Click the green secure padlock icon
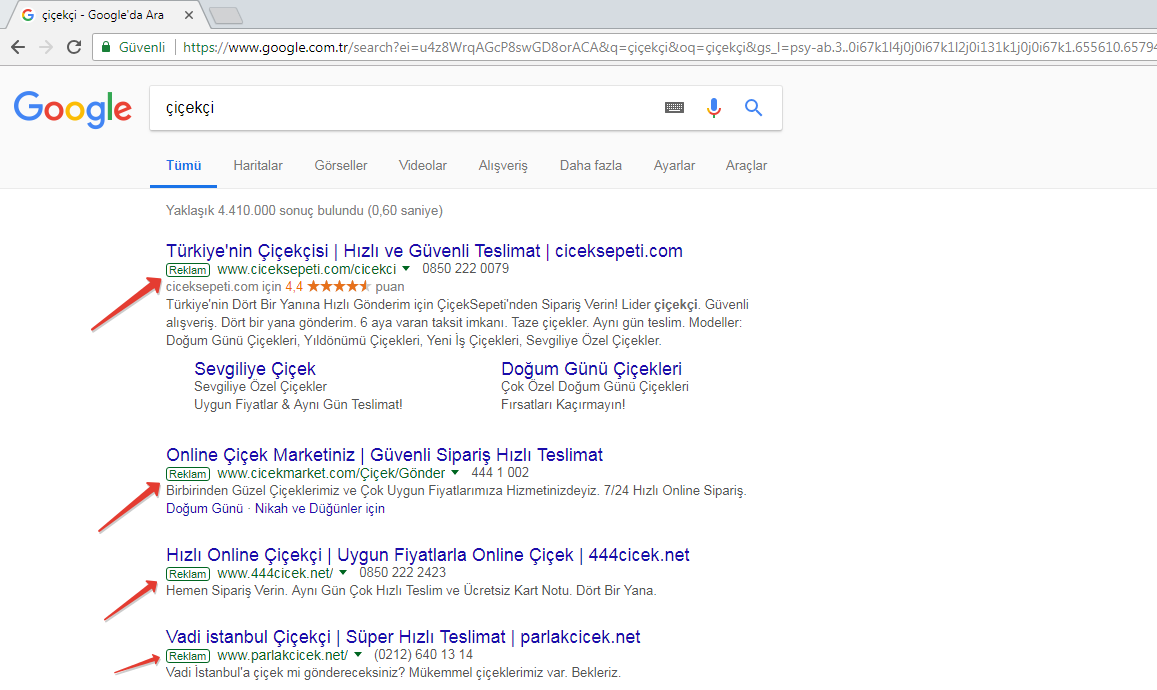This screenshot has width=1157, height=690. click(x=105, y=47)
